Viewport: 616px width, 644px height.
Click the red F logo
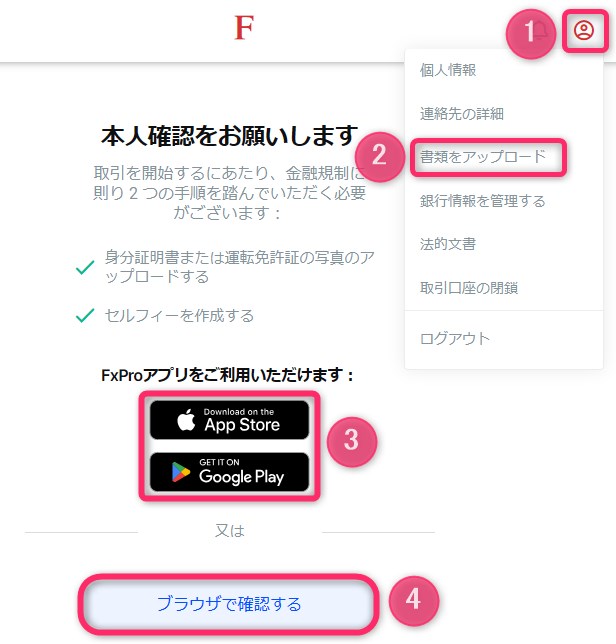[x=244, y=28]
